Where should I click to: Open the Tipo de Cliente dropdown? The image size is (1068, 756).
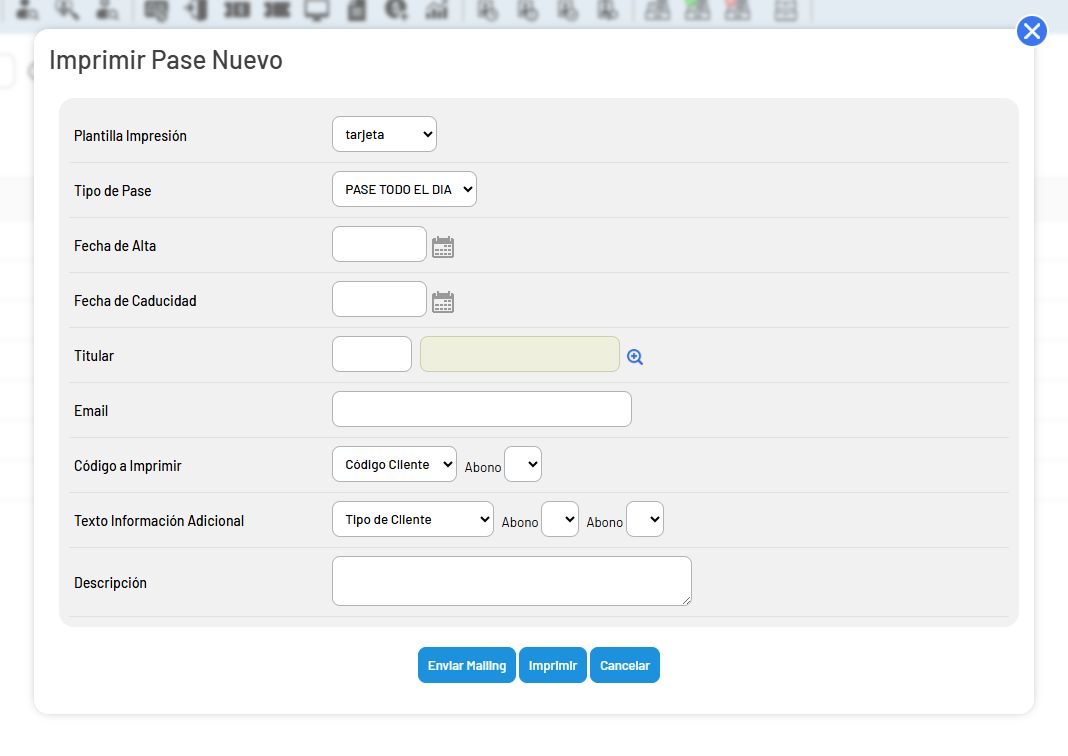pos(413,520)
